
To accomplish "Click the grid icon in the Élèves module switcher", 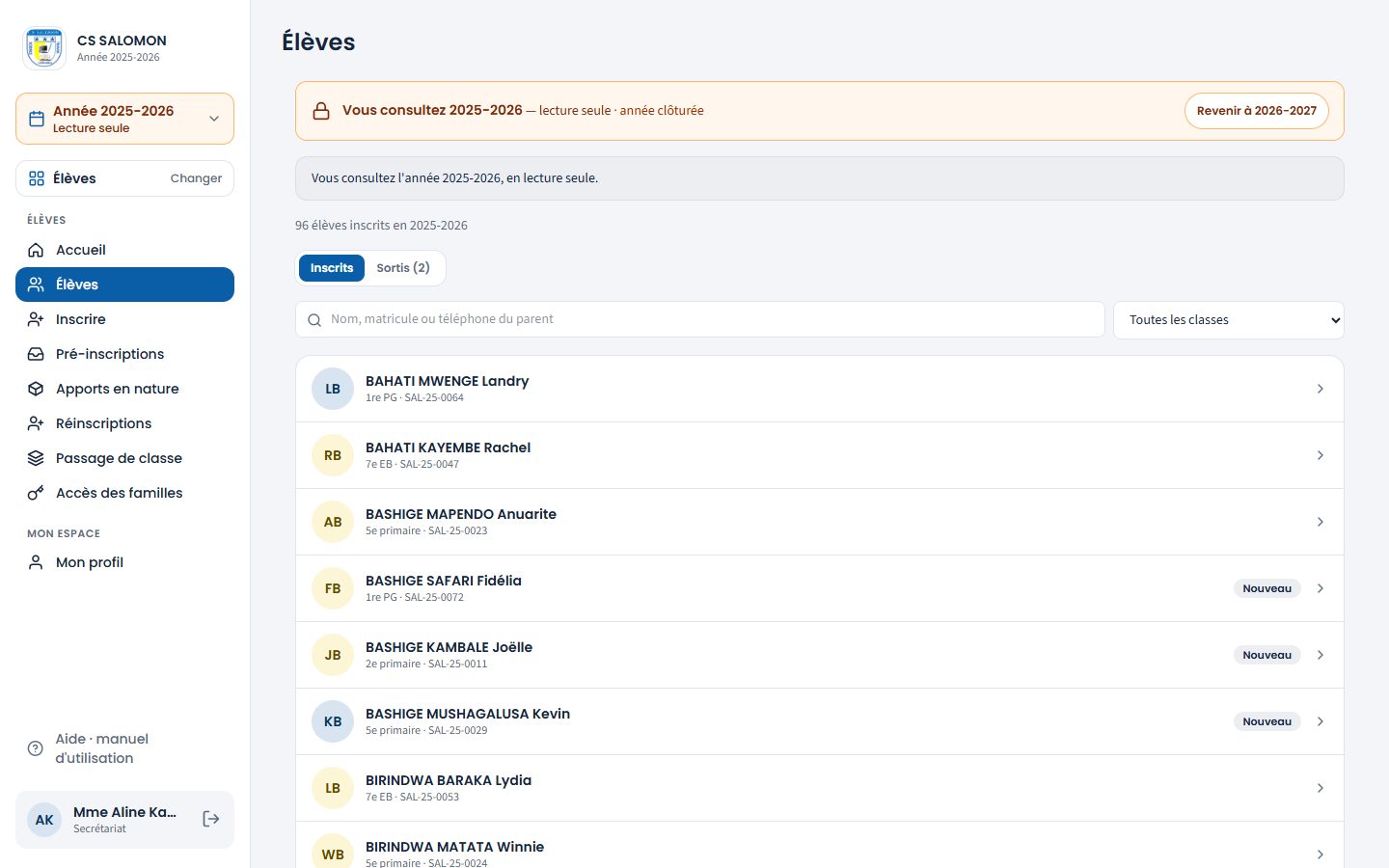I will pos(37,178).
